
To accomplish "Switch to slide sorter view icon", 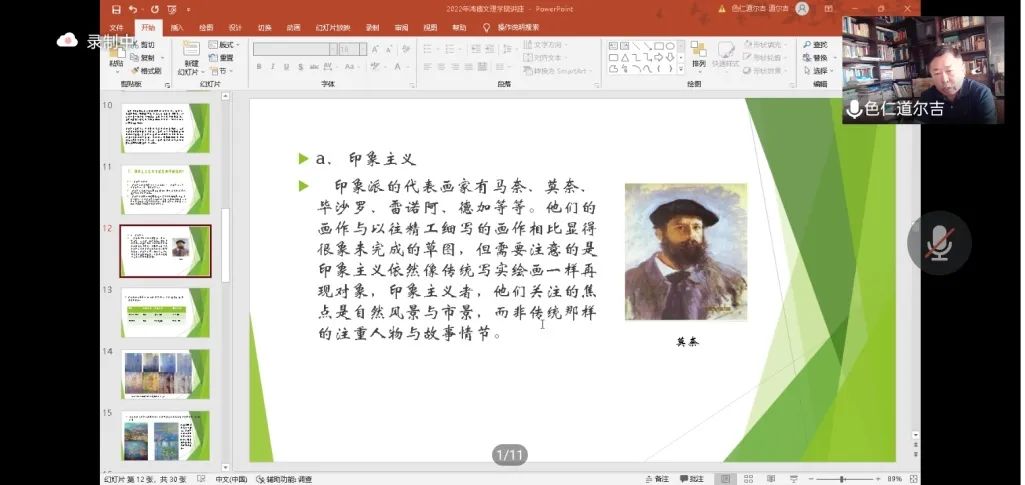I will point(749,479).
